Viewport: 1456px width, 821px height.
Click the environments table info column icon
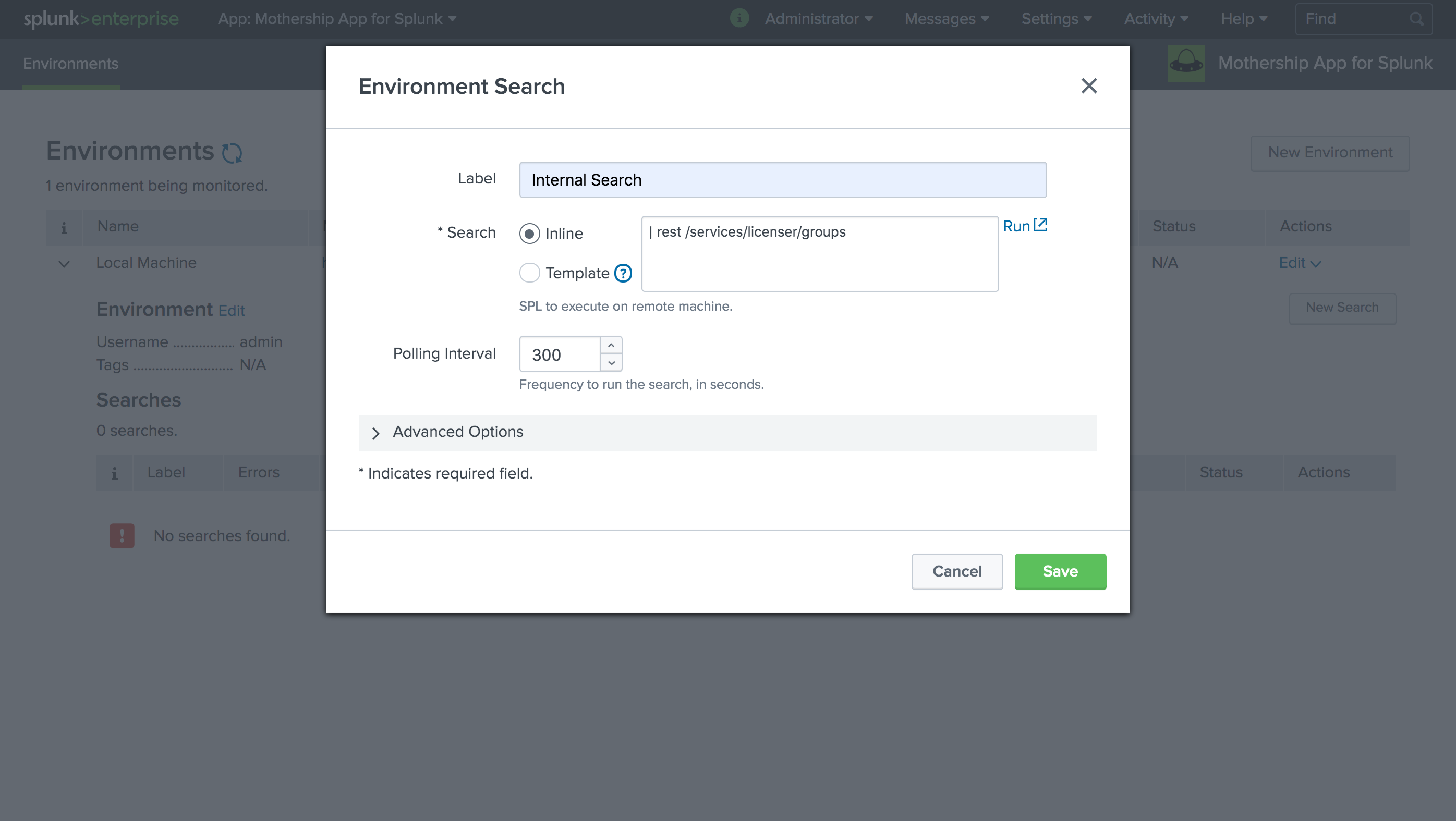pyautogui.click(x=64, y=227)
